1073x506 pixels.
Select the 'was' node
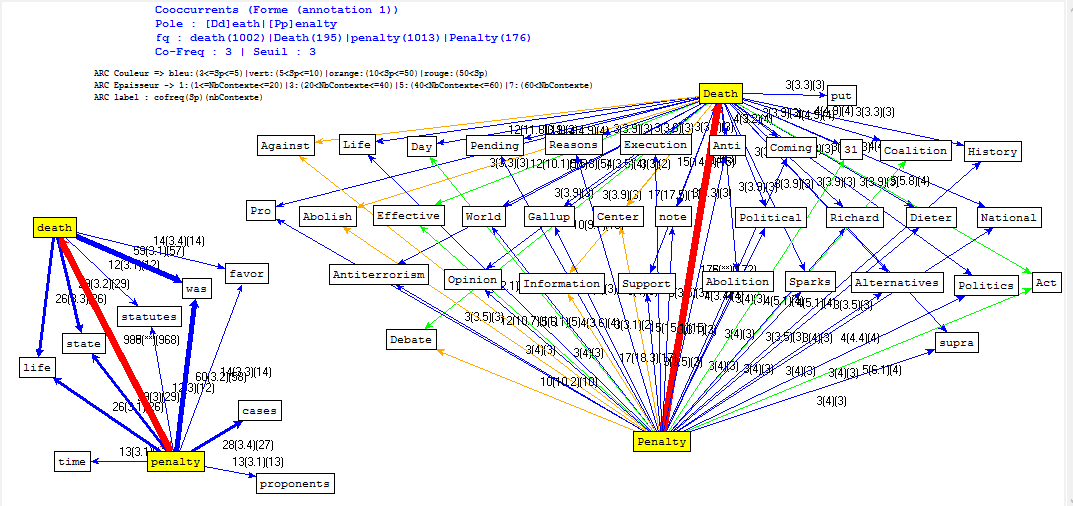pyautogui.click(x=195, y=289)
